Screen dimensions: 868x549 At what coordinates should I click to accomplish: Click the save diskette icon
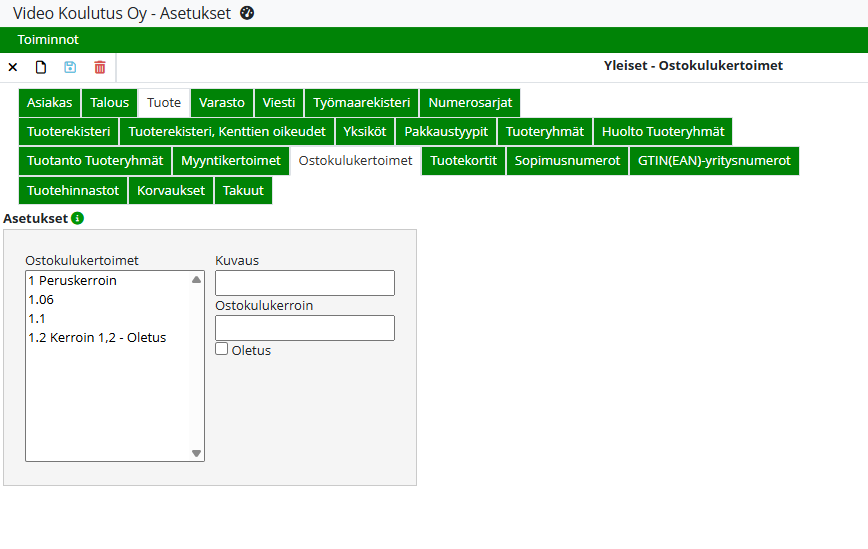point(70,67)
